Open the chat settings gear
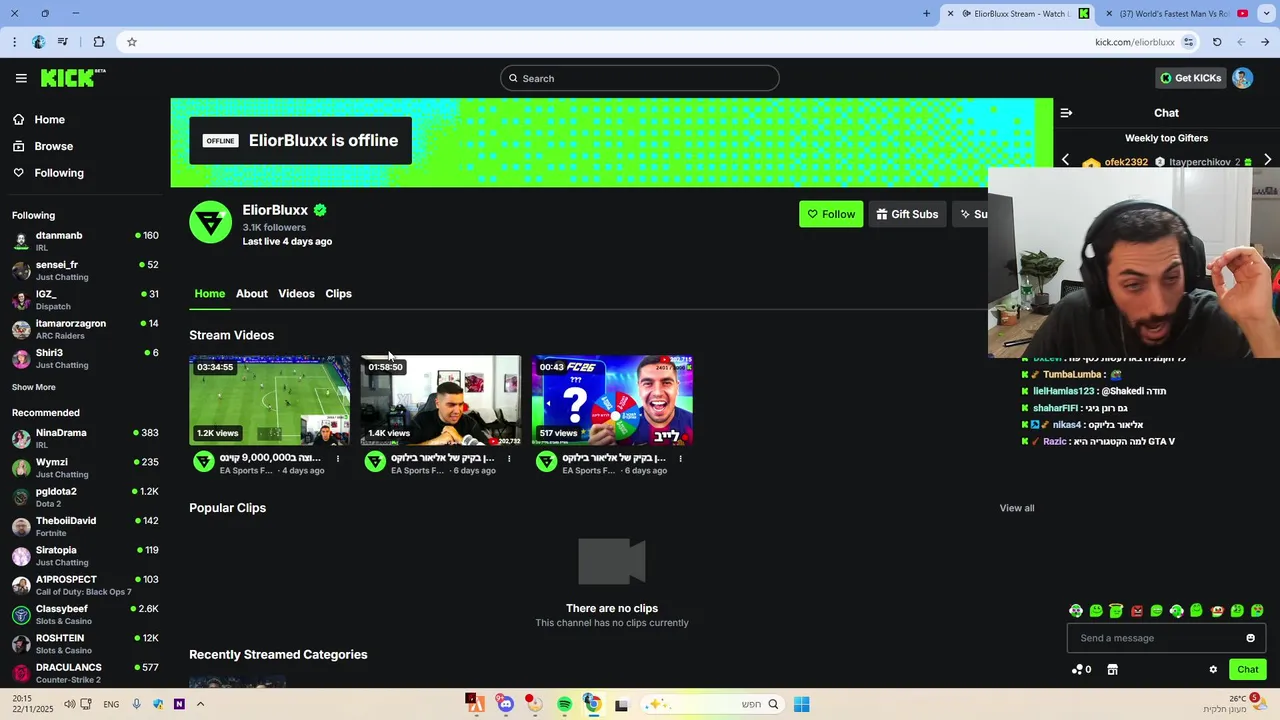This screenshot has height=720, width=1280. click(1213, 669)
